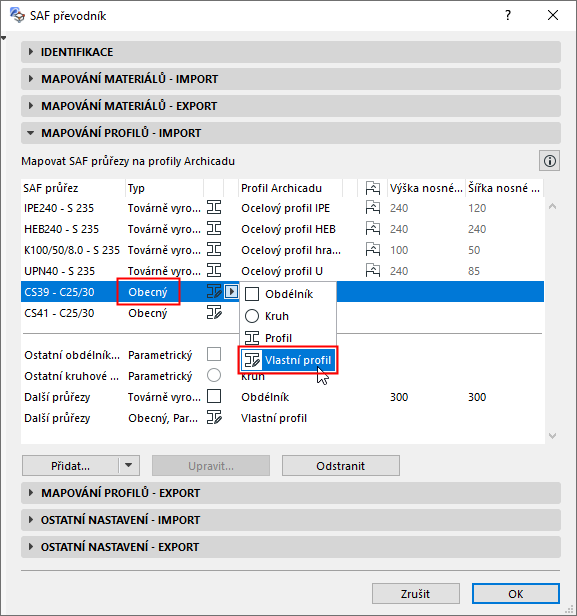Click height value 100 in K100 row

pyautogui.click(x=399, y=250)
